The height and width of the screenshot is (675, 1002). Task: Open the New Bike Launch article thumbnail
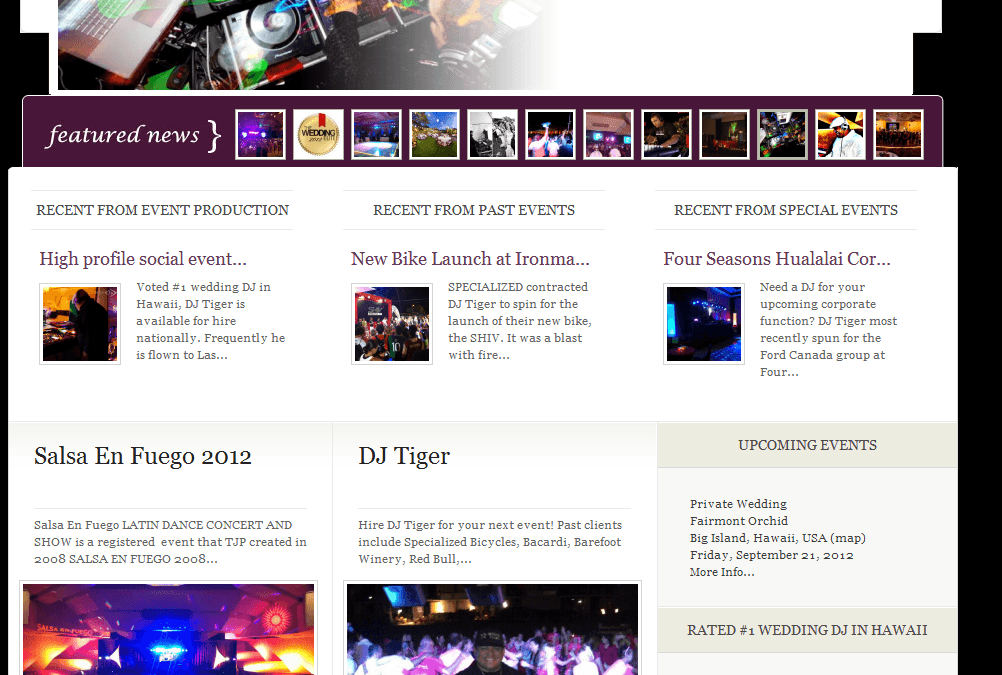(x=392, y=324)
